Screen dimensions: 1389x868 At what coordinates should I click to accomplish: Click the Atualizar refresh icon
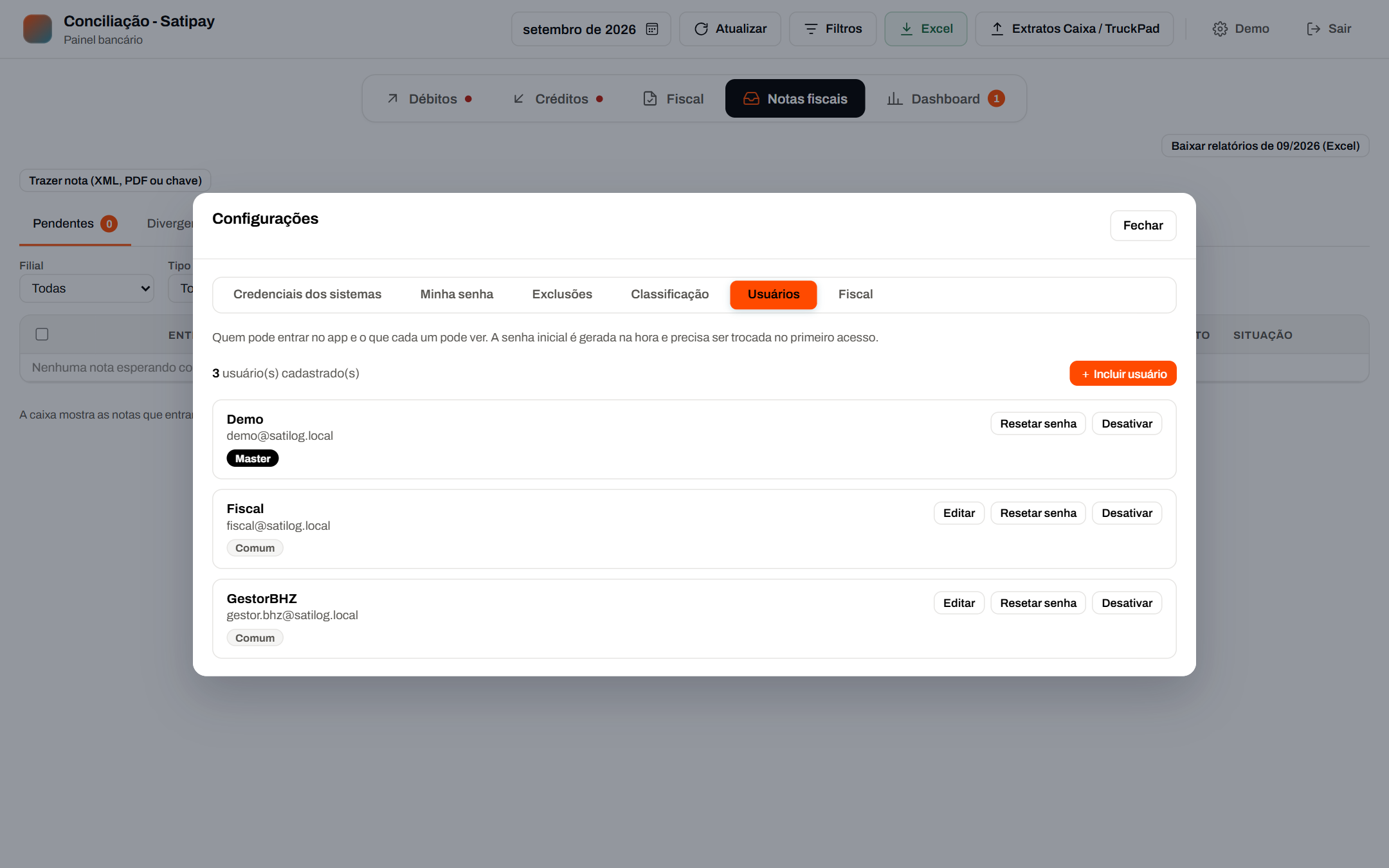701,29
